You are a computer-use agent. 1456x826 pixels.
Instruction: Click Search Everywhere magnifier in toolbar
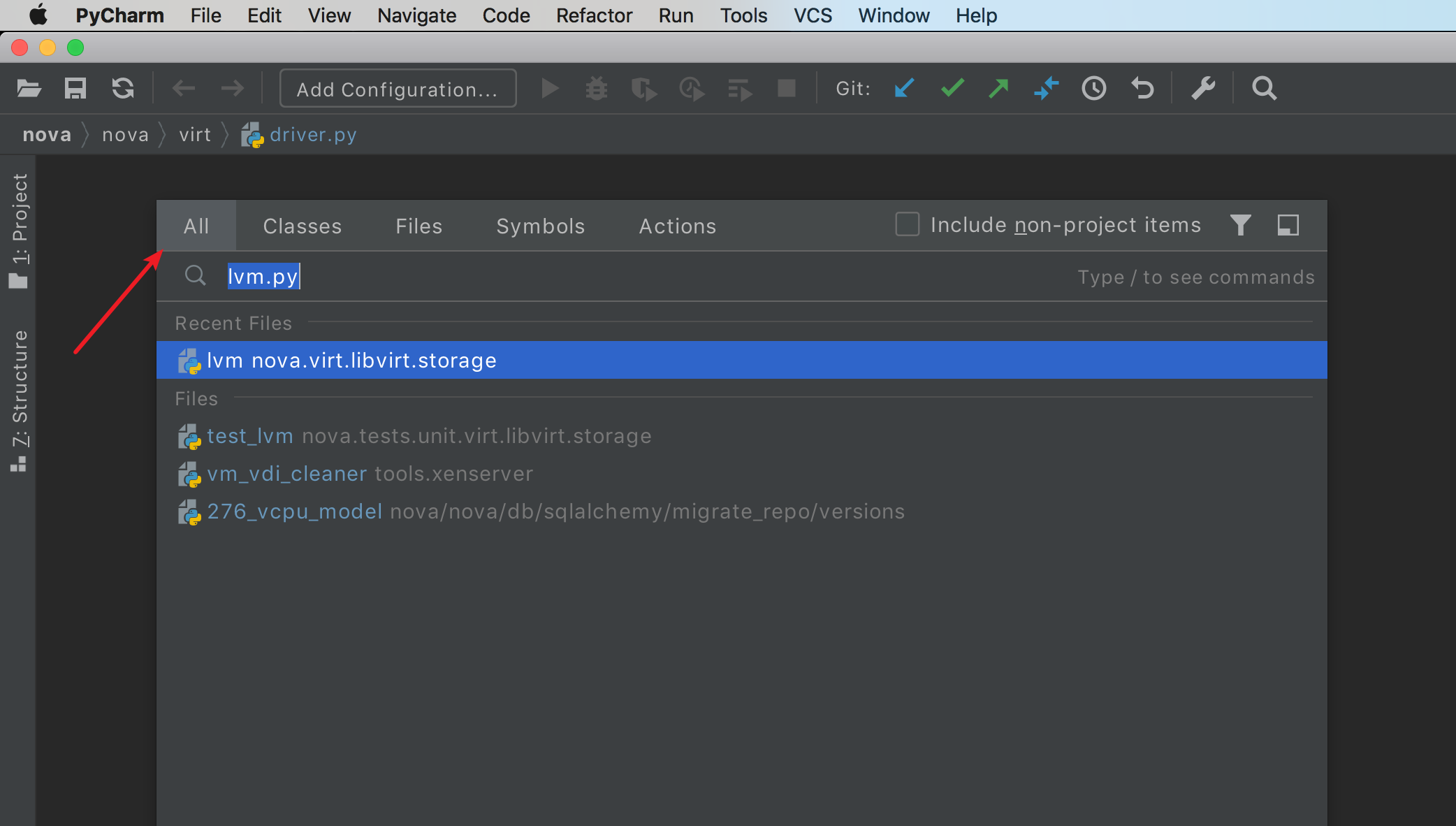tap(1264, 89)
